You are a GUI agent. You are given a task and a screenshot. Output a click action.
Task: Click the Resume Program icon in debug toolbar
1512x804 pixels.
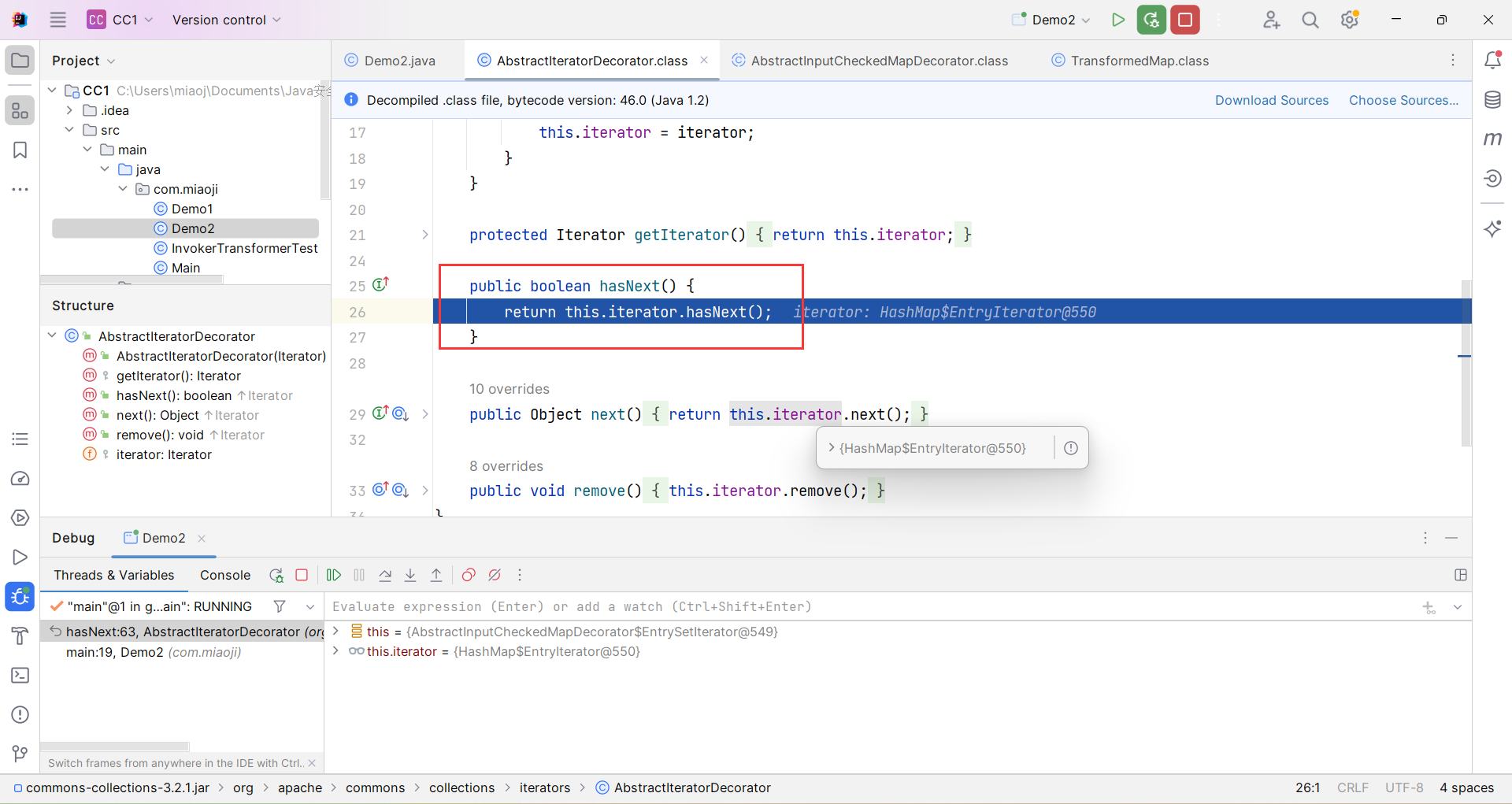(334, 575)
